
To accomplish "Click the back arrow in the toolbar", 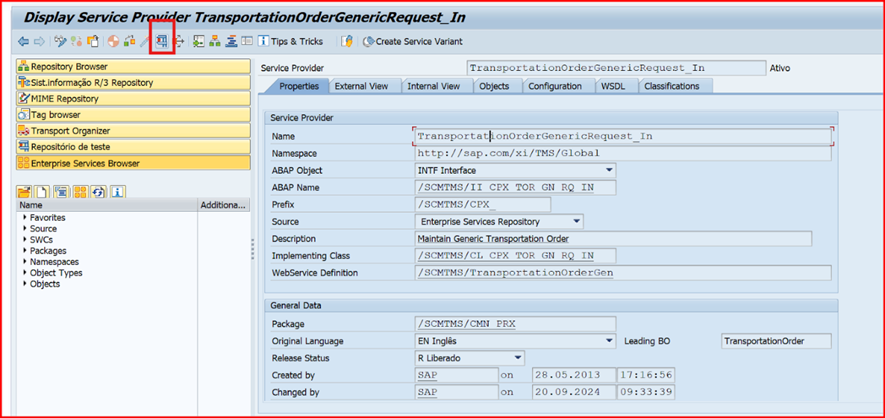I will coord(23,42).
